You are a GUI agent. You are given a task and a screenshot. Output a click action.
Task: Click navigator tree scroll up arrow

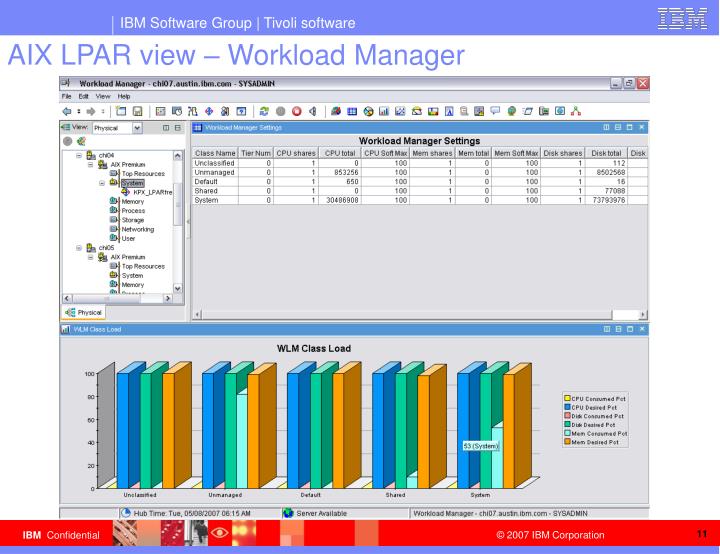coord(178,156)
